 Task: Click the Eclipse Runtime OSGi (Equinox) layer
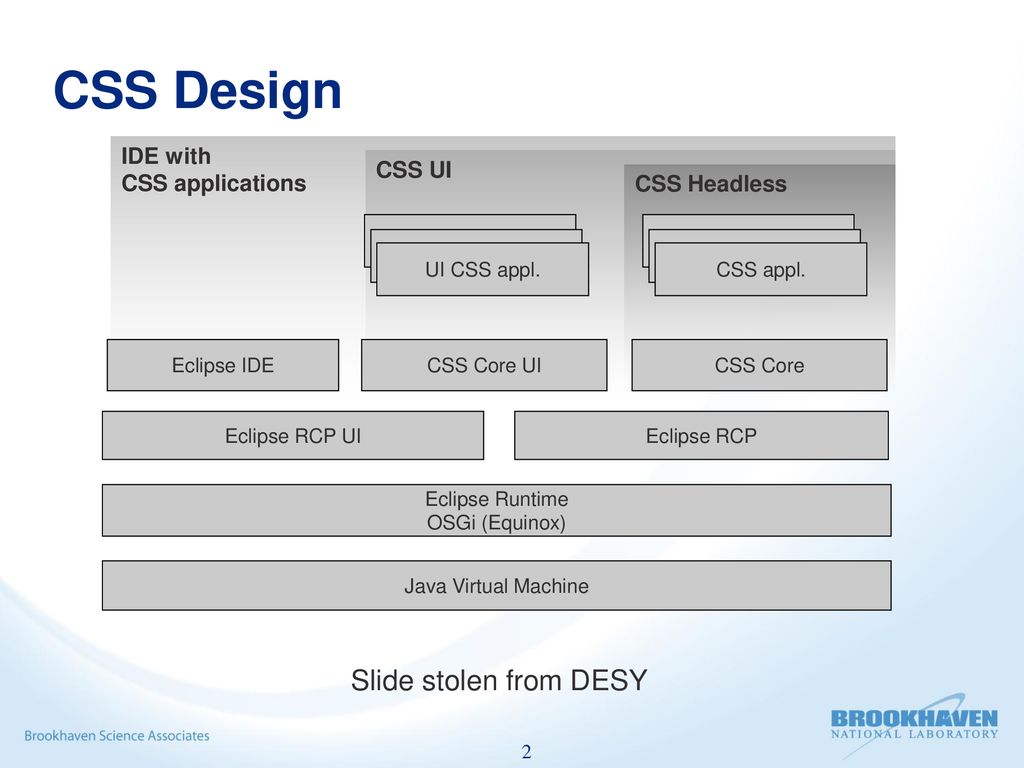(x=496, y=511)
